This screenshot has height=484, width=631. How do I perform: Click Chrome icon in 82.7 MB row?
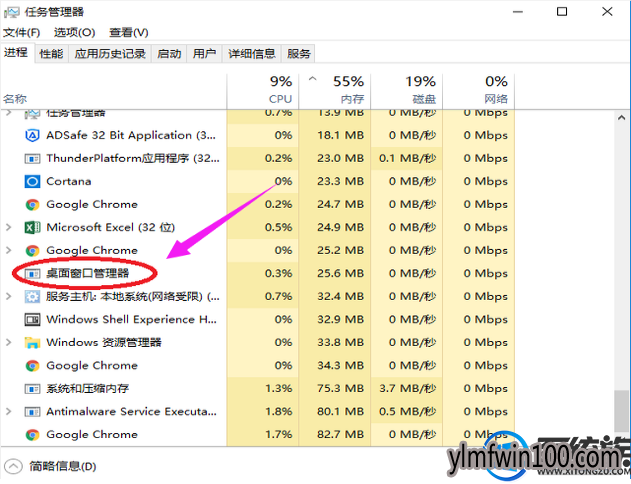point(32,435)
